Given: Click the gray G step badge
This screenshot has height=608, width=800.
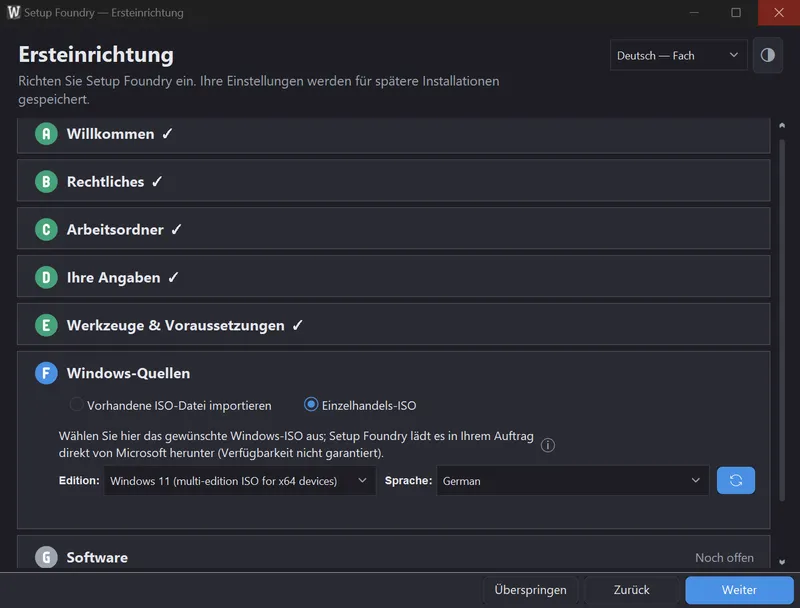Looking at the screenshot, I should pyautogui.click(x=46, y=557).
